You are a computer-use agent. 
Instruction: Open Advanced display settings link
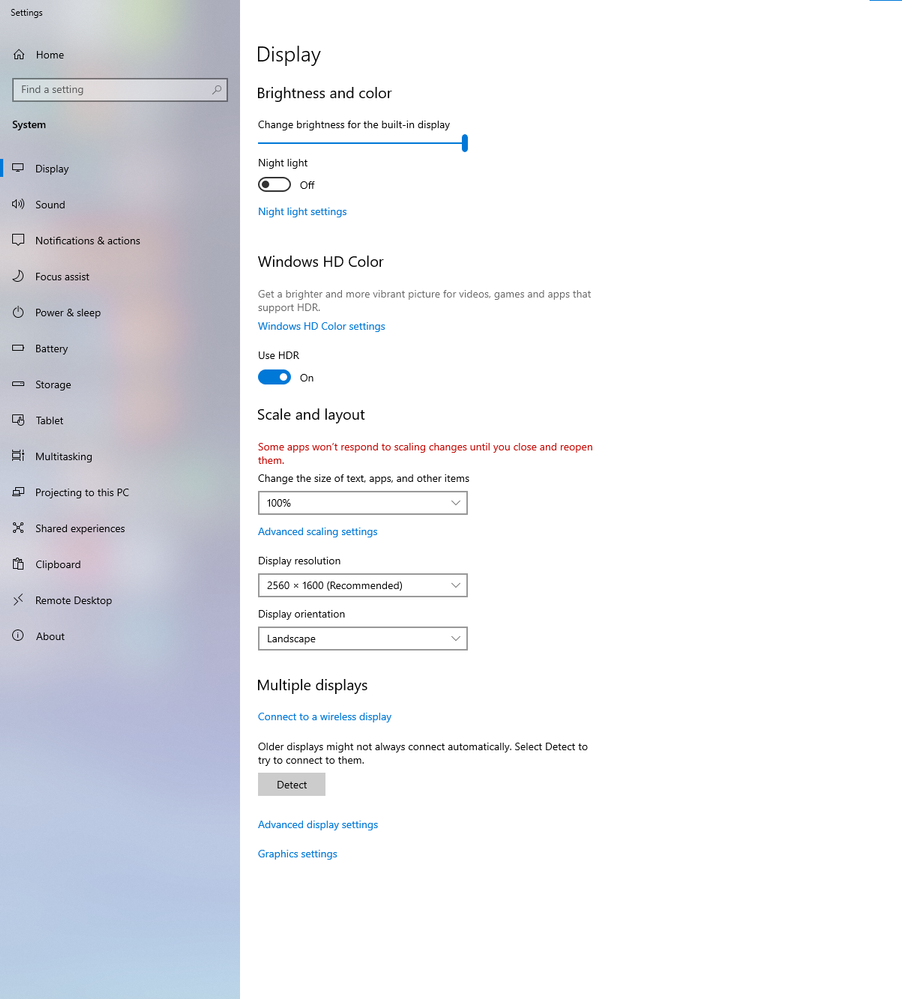(x=317, y=824)
